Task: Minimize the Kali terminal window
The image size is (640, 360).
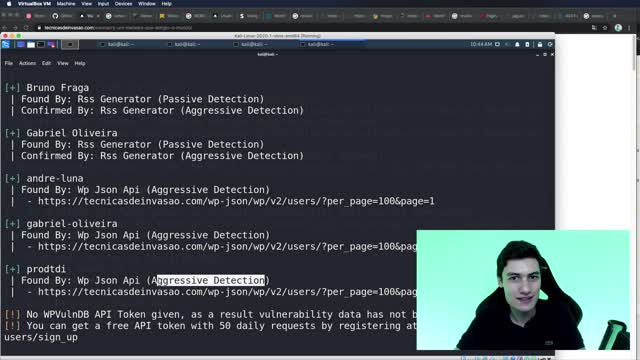Action: pos(537,54)
